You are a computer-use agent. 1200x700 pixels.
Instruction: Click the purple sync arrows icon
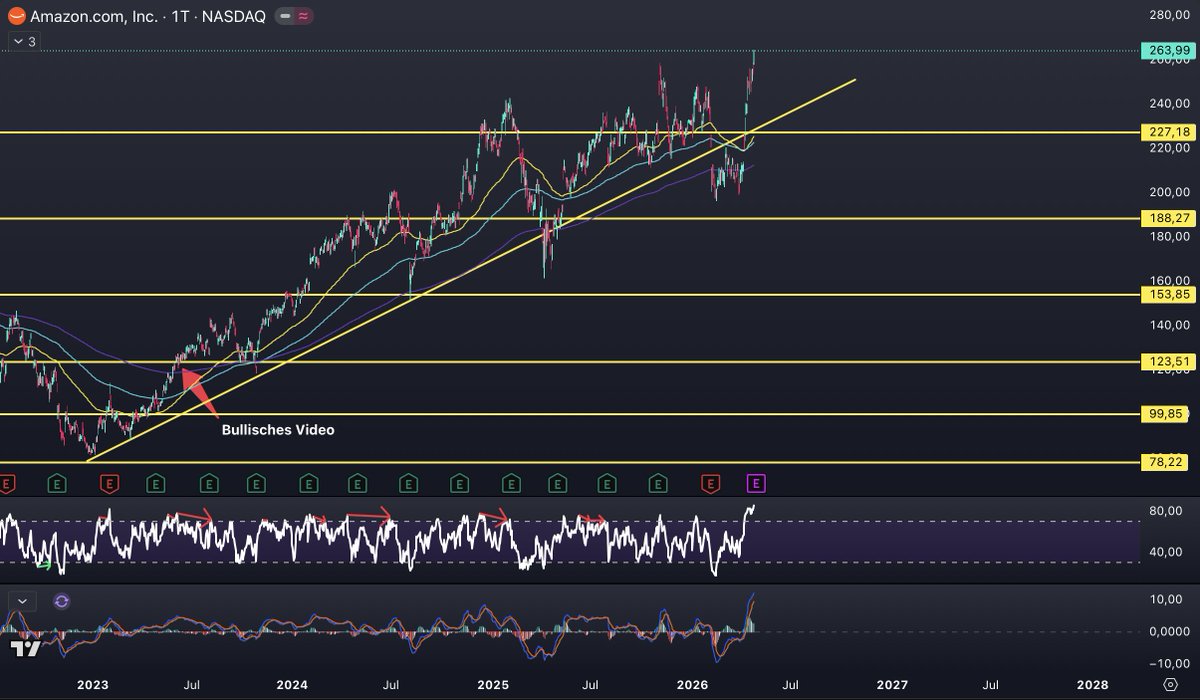tap(61, 601)
